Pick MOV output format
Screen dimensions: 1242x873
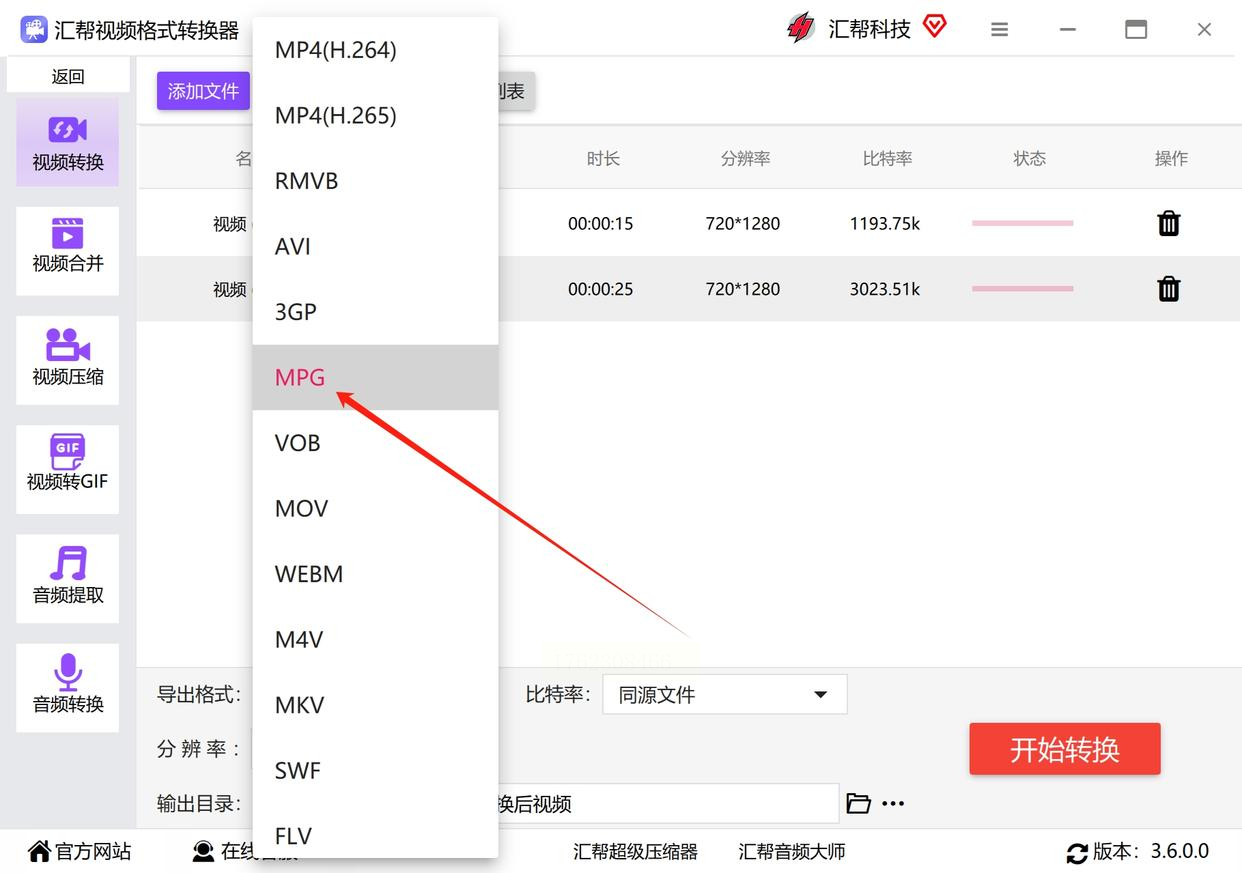[375, 509]
